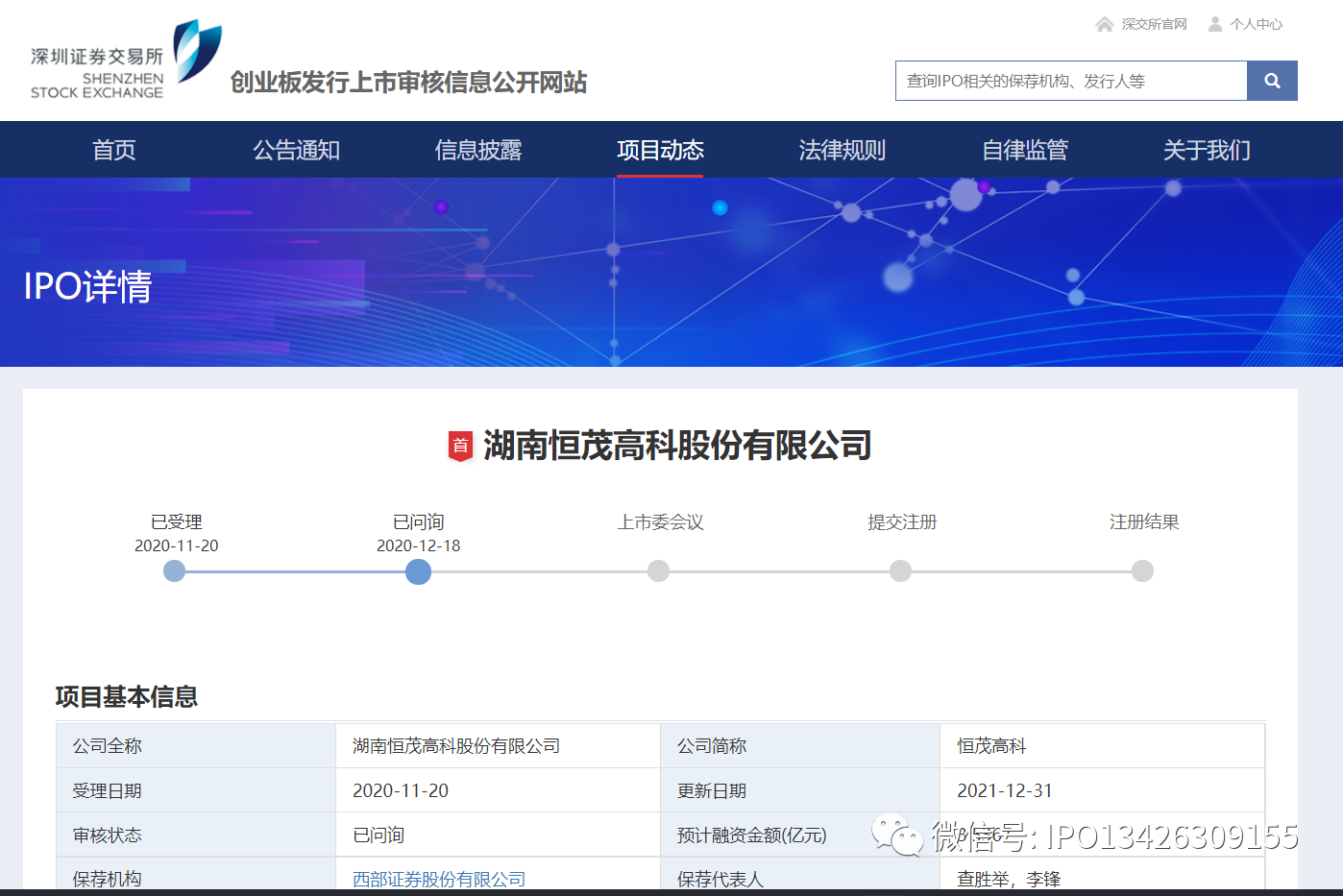Click the 已问询 progress marker dot
Image resolution: width=1343 pixels, height=896 pixels.
(418, 572)
